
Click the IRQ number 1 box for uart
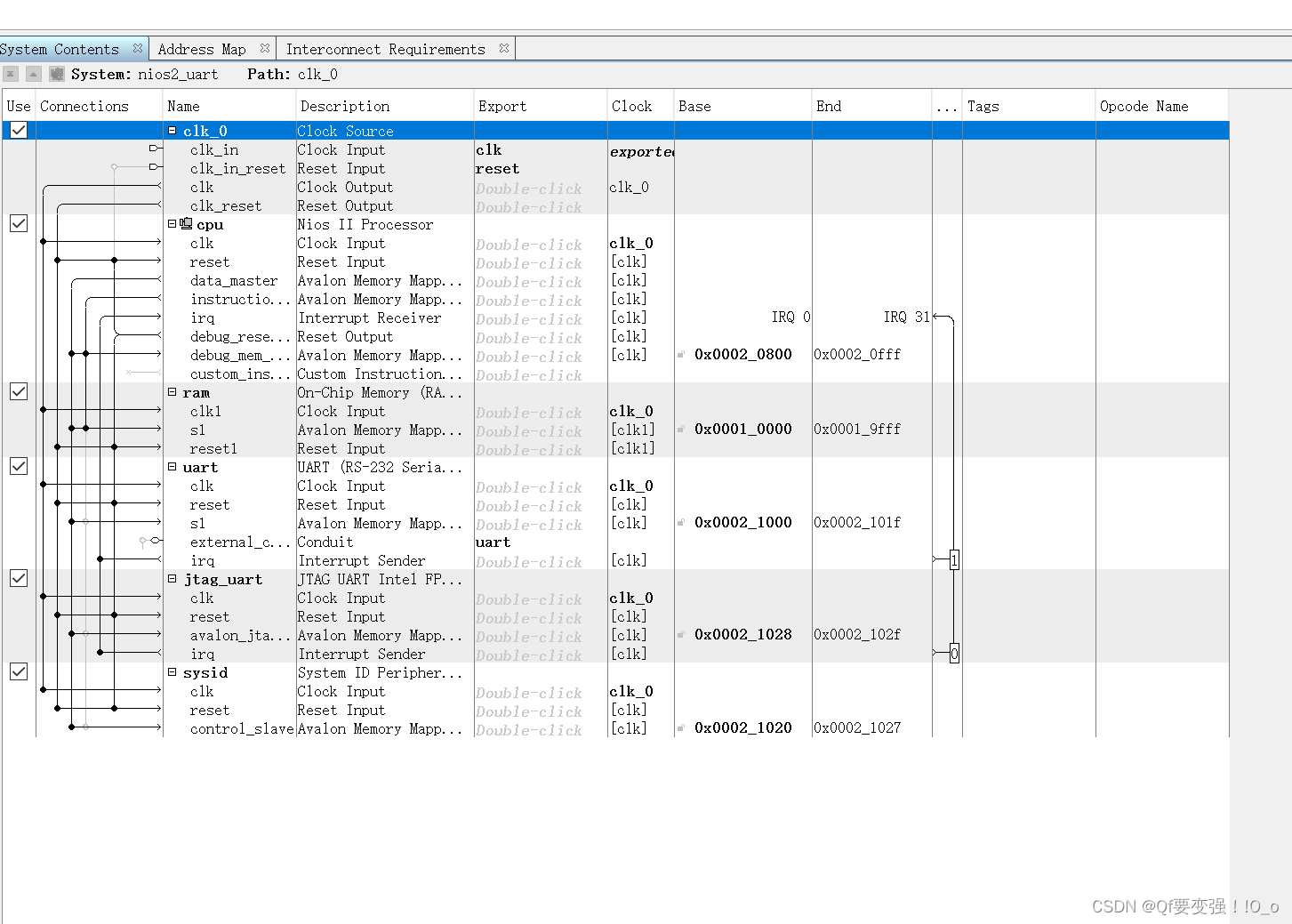click(954, 560)
